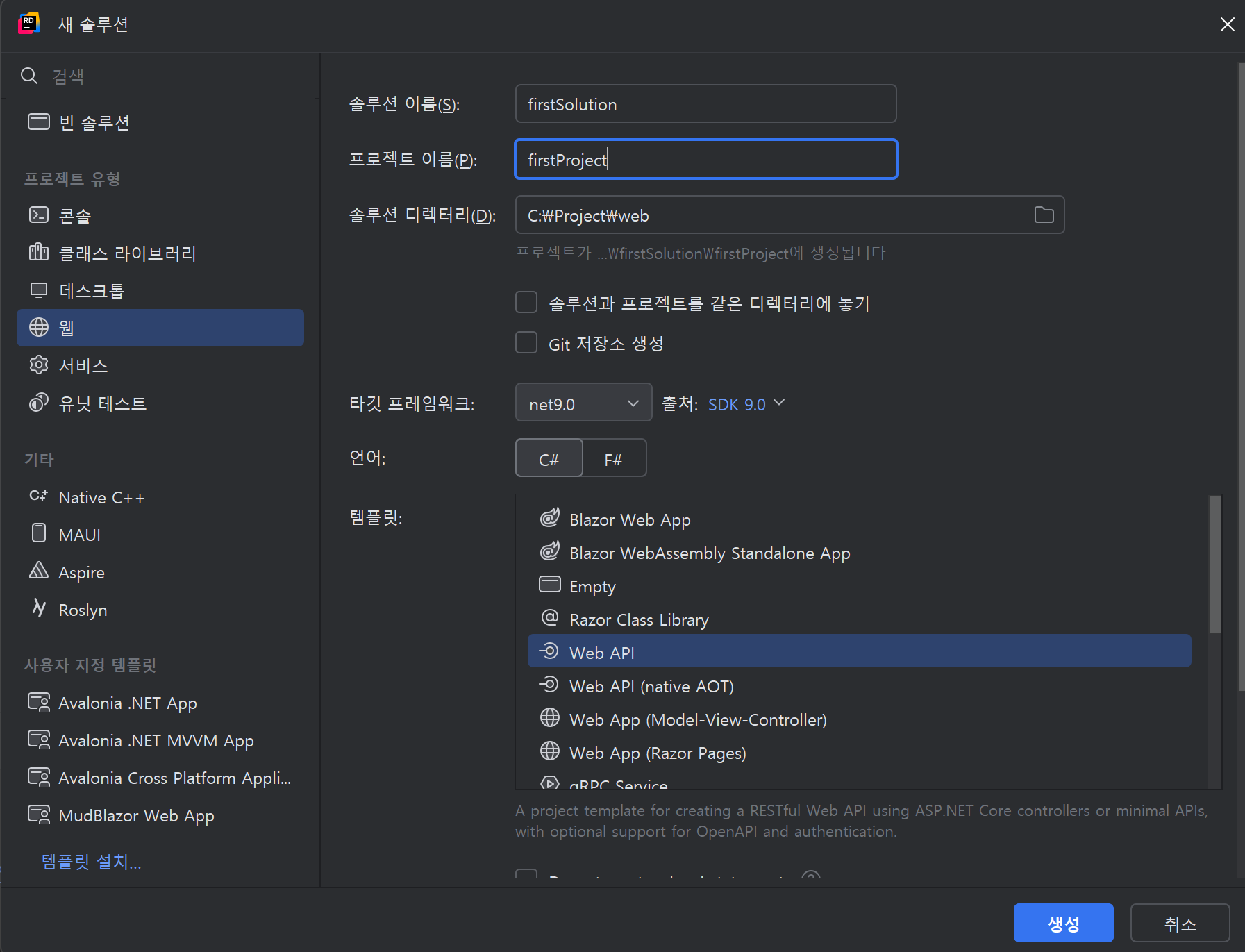
Task: Select the 클래스 라이브러리 icon
Action: pyautogui.click(x=39, y=252)
